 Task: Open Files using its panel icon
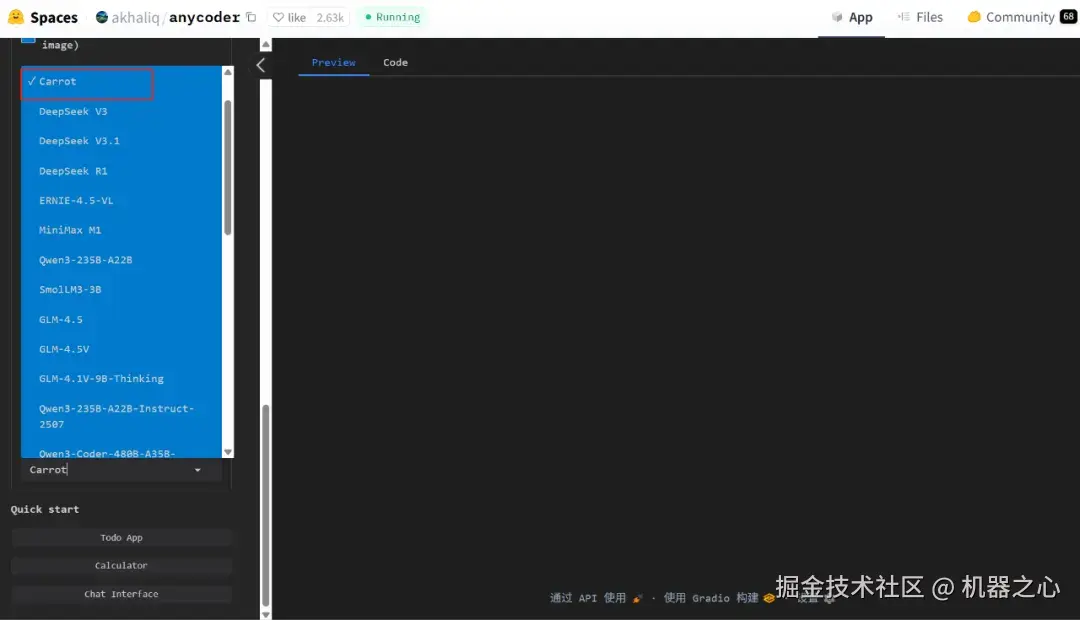[x=903, y=17]
